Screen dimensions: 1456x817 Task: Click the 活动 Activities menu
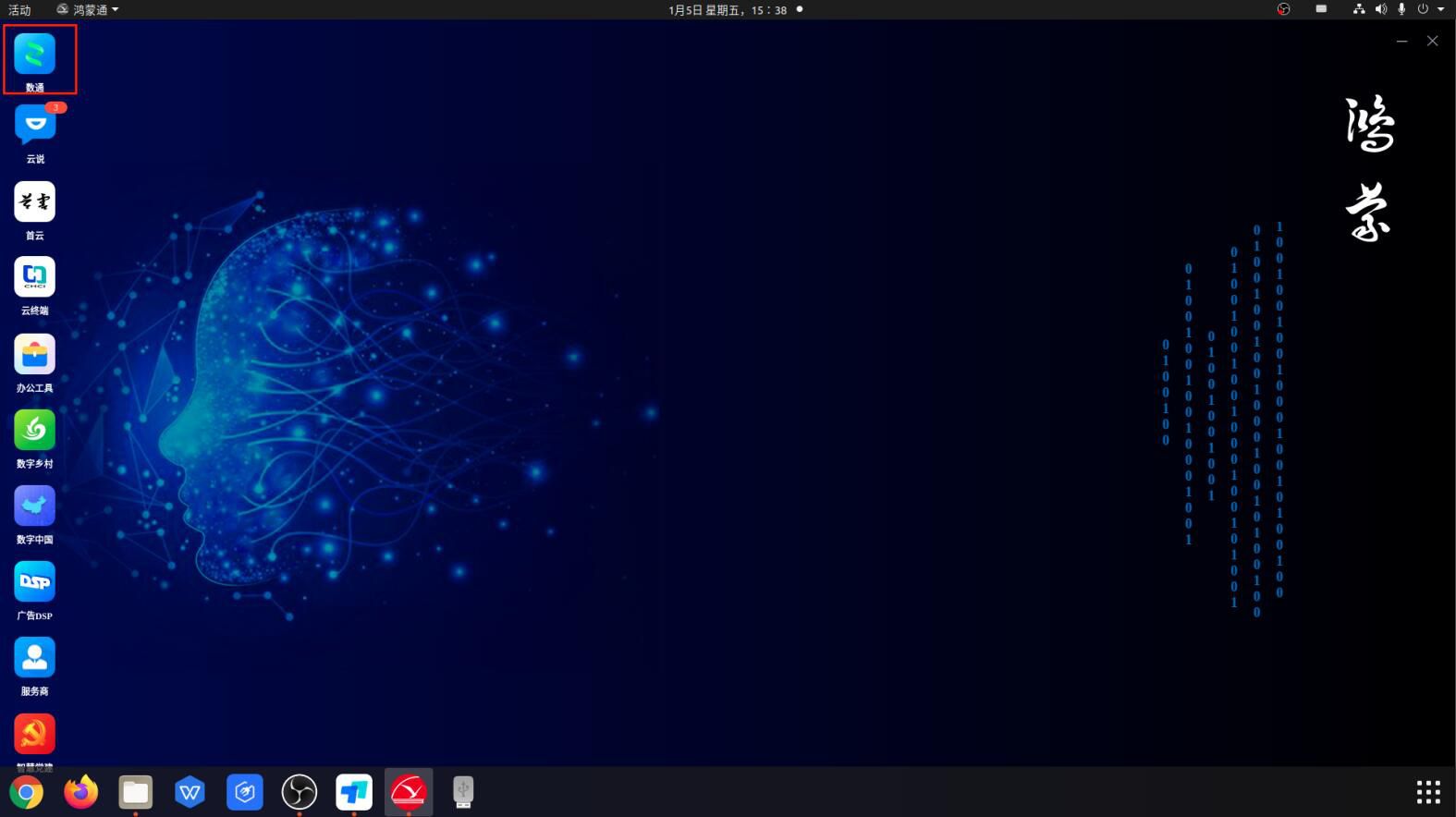(x=19, y=9)
